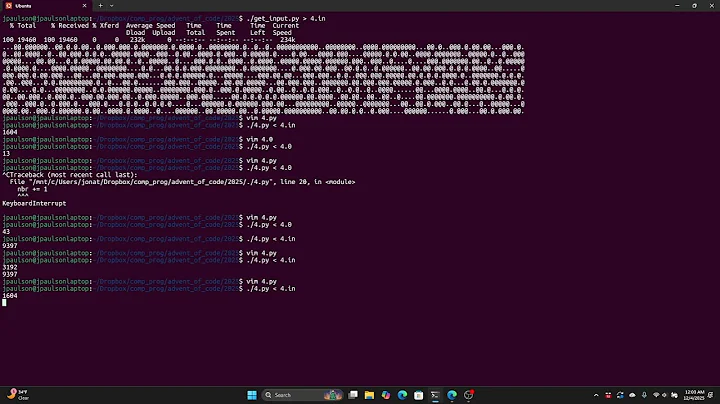The height and width of the screenshot is (404, 720).
Task: Click the Ubuntu logo on the tab
Action: (9, 6)
